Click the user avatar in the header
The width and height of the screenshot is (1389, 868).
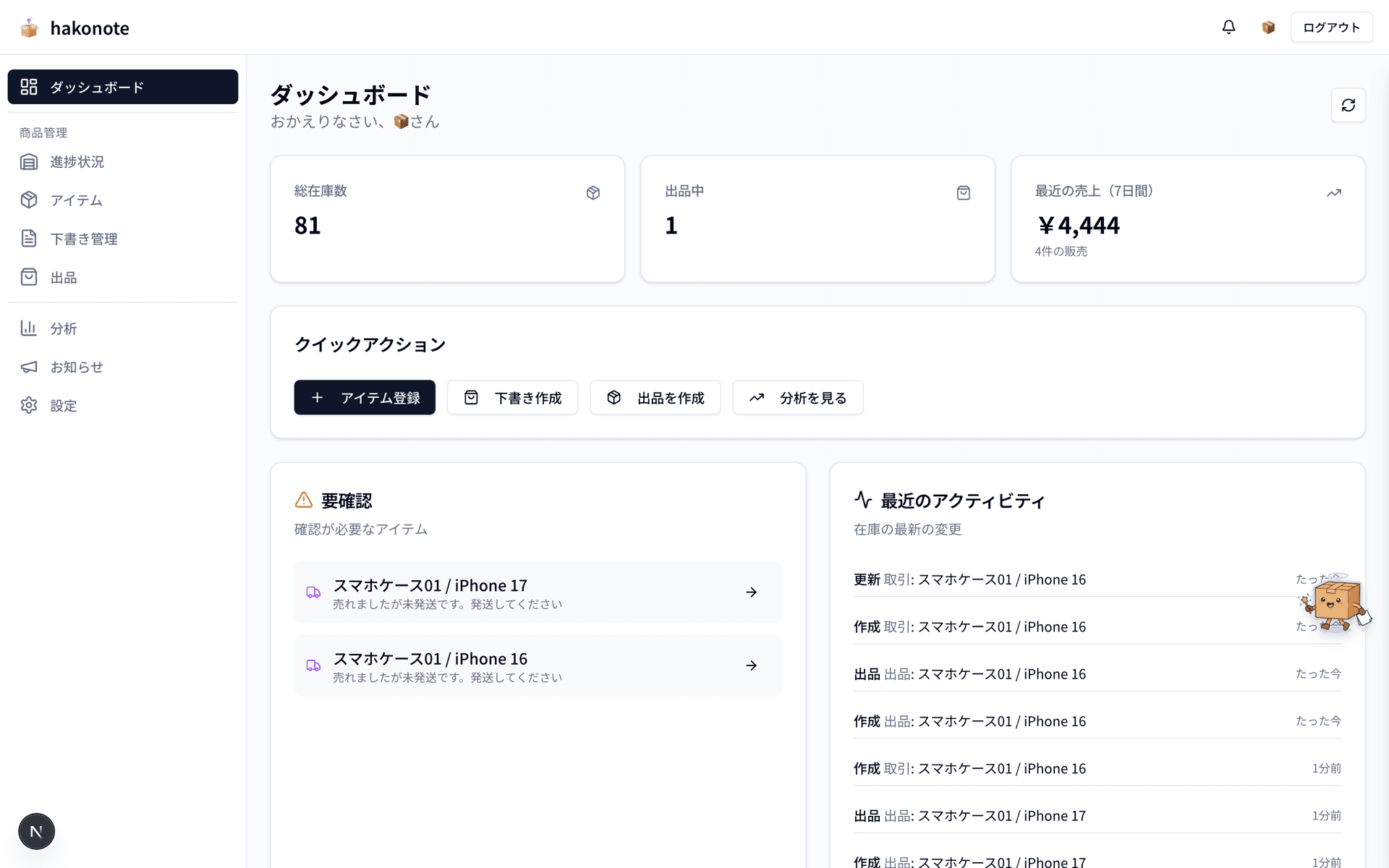tap(1268, 27)
